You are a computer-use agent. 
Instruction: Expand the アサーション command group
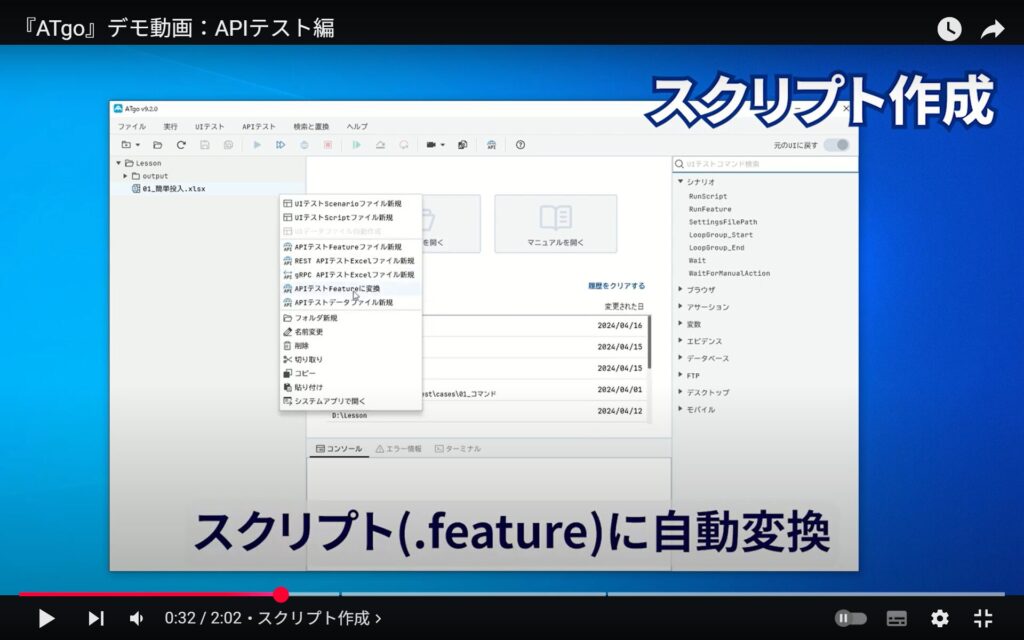[x=680, y=306]
